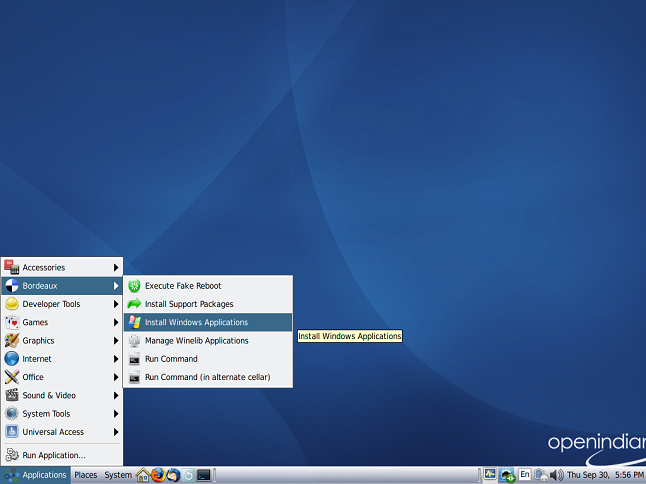Click the system monitor tray icon
This screenshot has height=484, width=646.
tap(490, 474)
